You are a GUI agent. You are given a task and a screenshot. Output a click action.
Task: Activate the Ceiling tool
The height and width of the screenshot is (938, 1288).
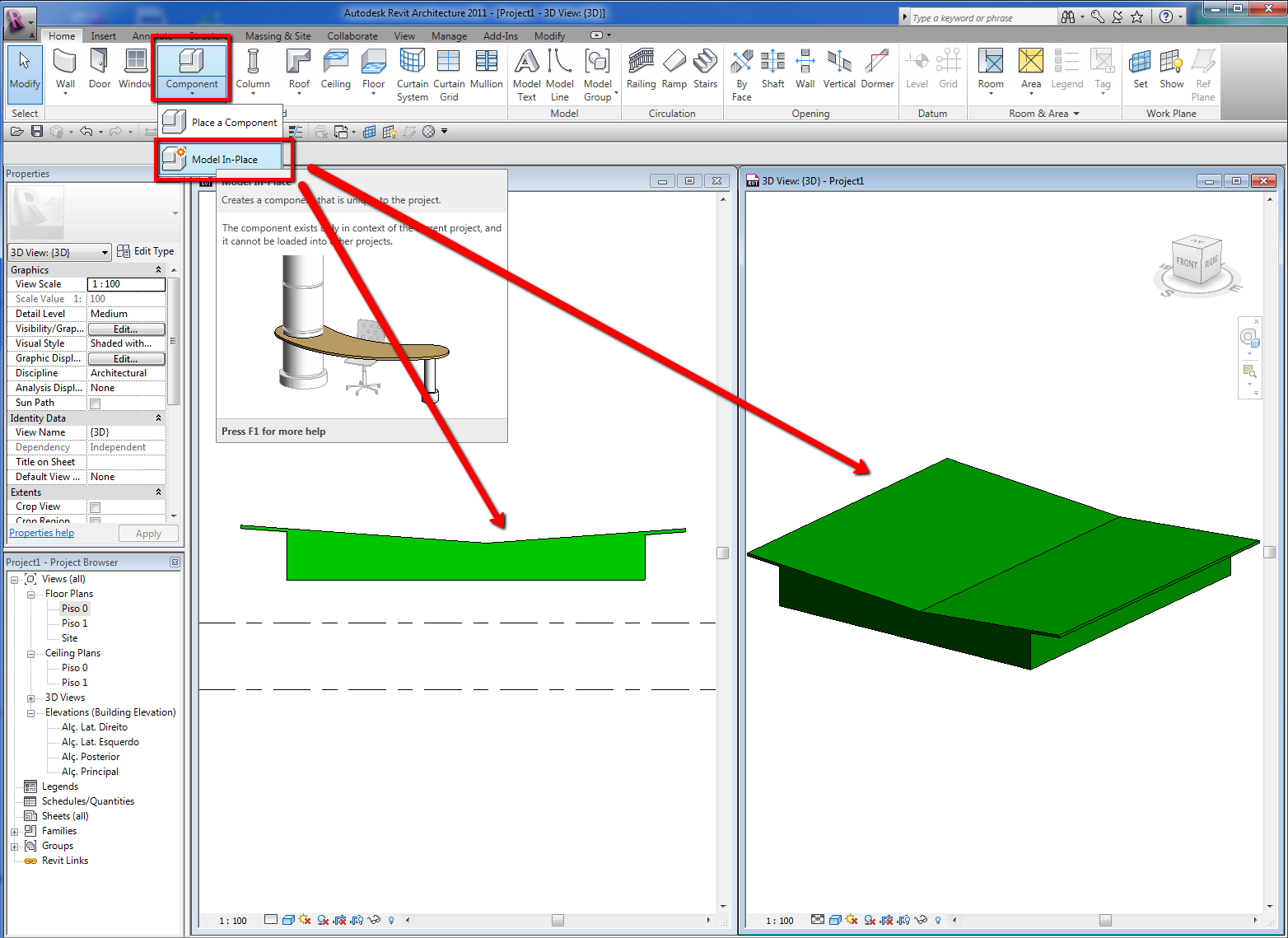(336, 69)
